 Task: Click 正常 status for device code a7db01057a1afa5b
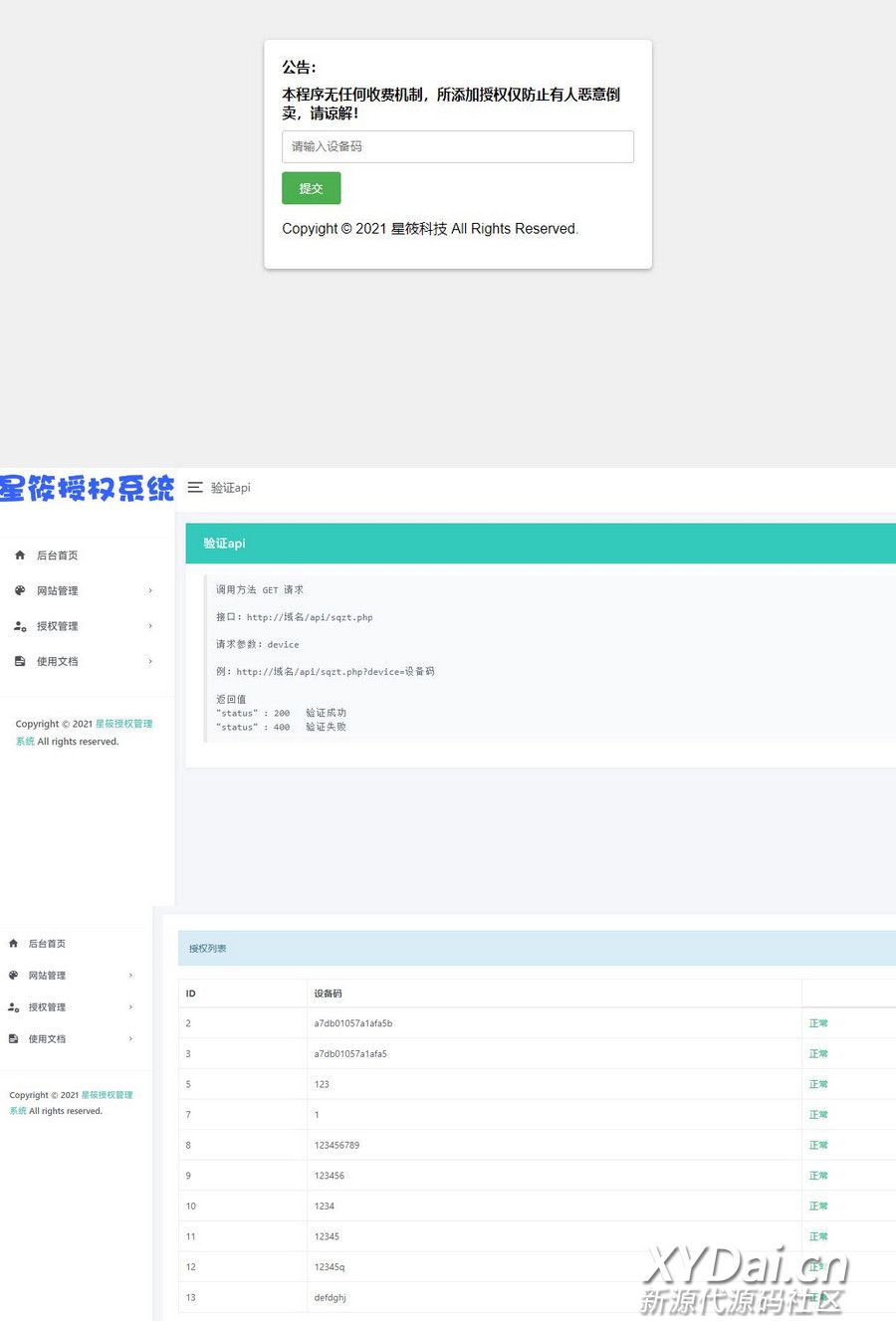pos(818,1023)
